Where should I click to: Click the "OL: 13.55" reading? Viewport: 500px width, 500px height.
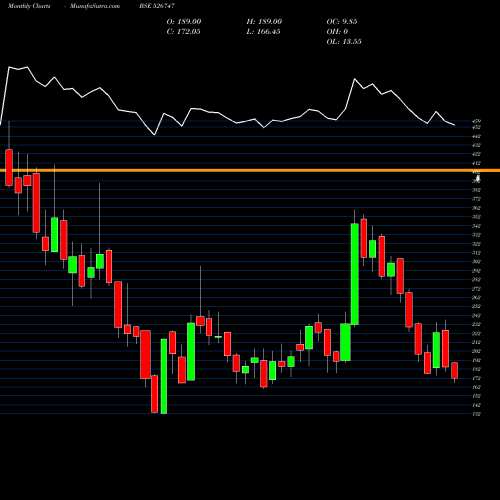point(344,42)
